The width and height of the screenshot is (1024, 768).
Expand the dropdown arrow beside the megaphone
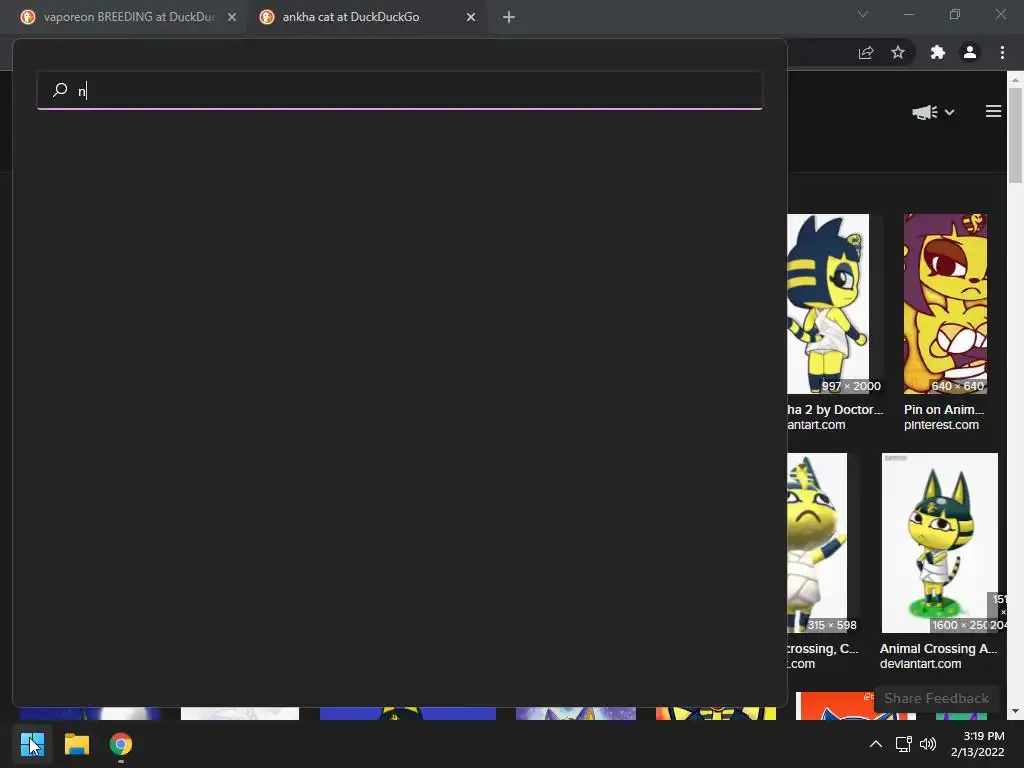(950, 112)
